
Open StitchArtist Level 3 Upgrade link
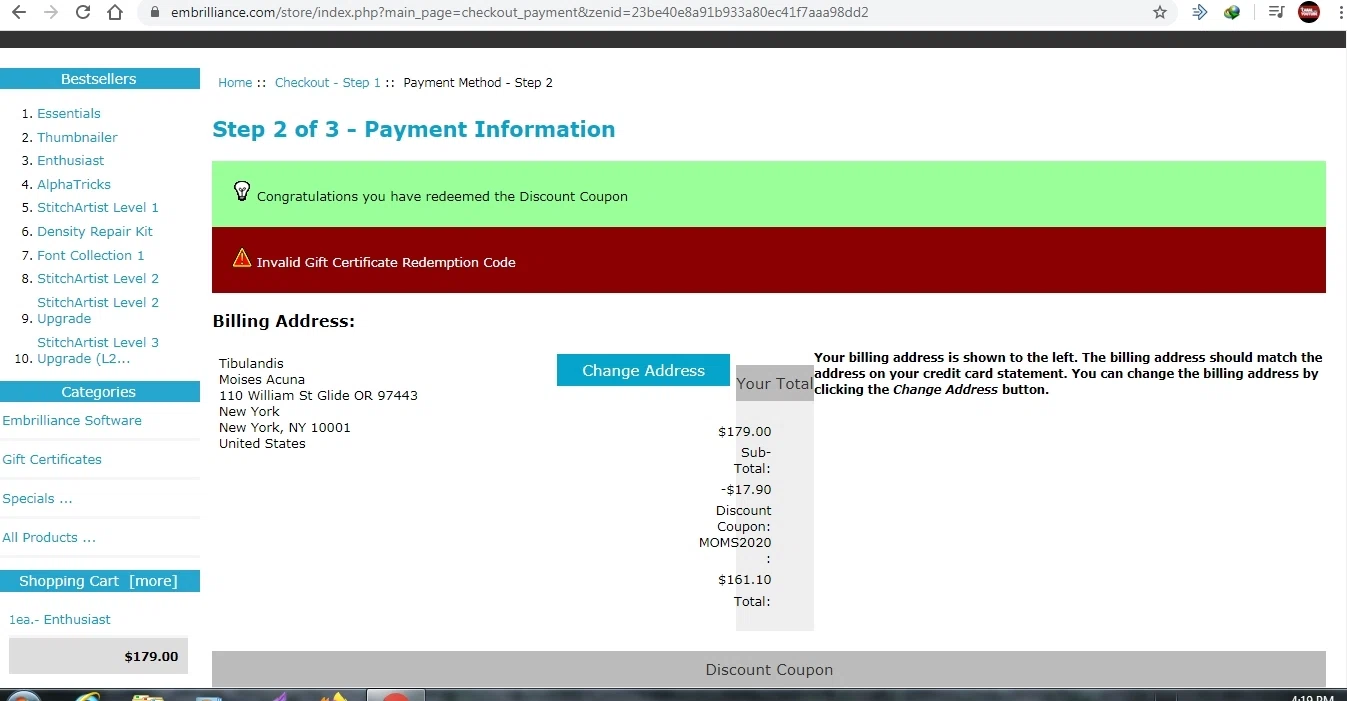(98, 350)
